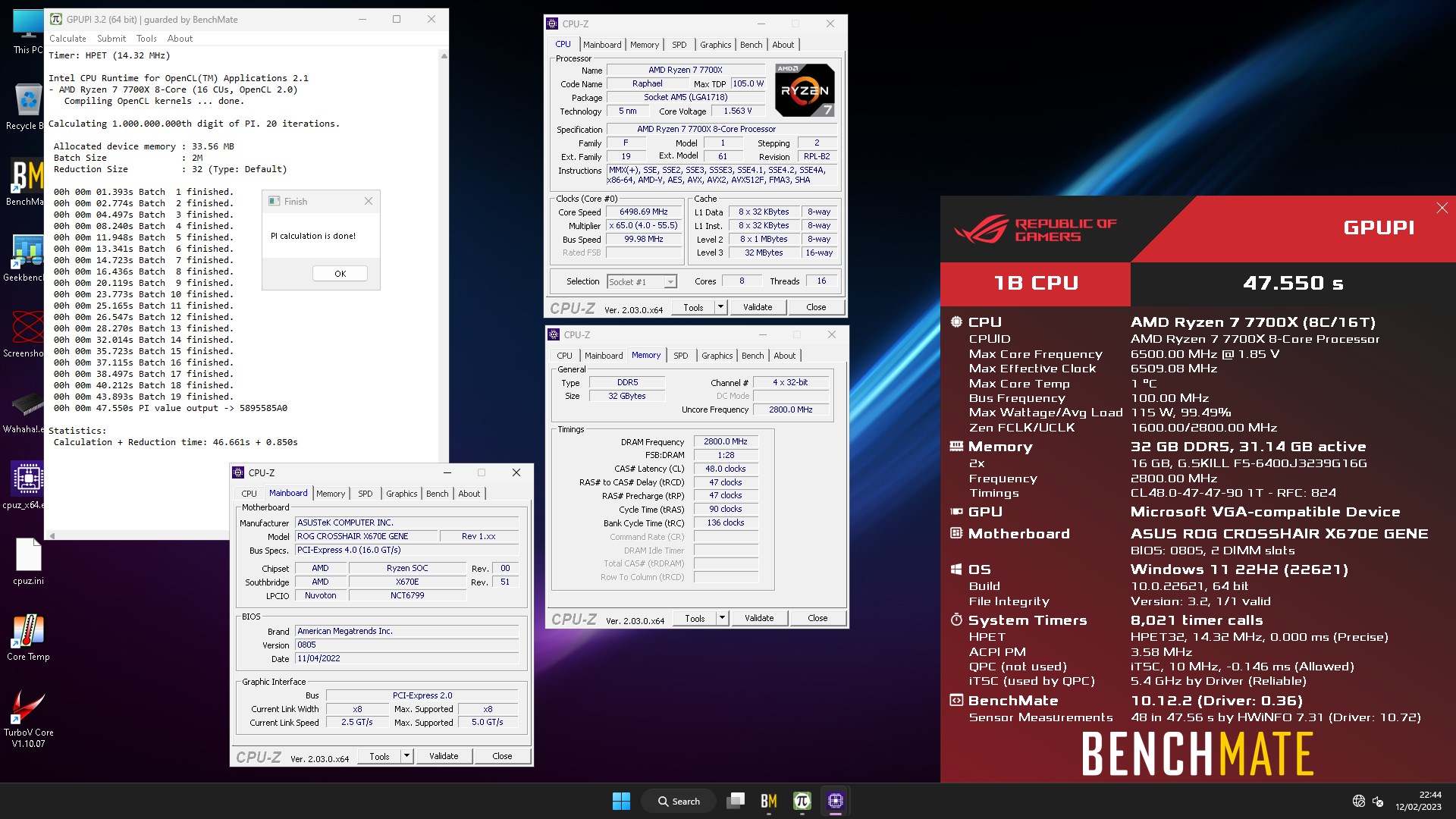Open the taskbar Search box
Image resolution: width=1456 pixels, height=819 pixels.
coord(679,801)
